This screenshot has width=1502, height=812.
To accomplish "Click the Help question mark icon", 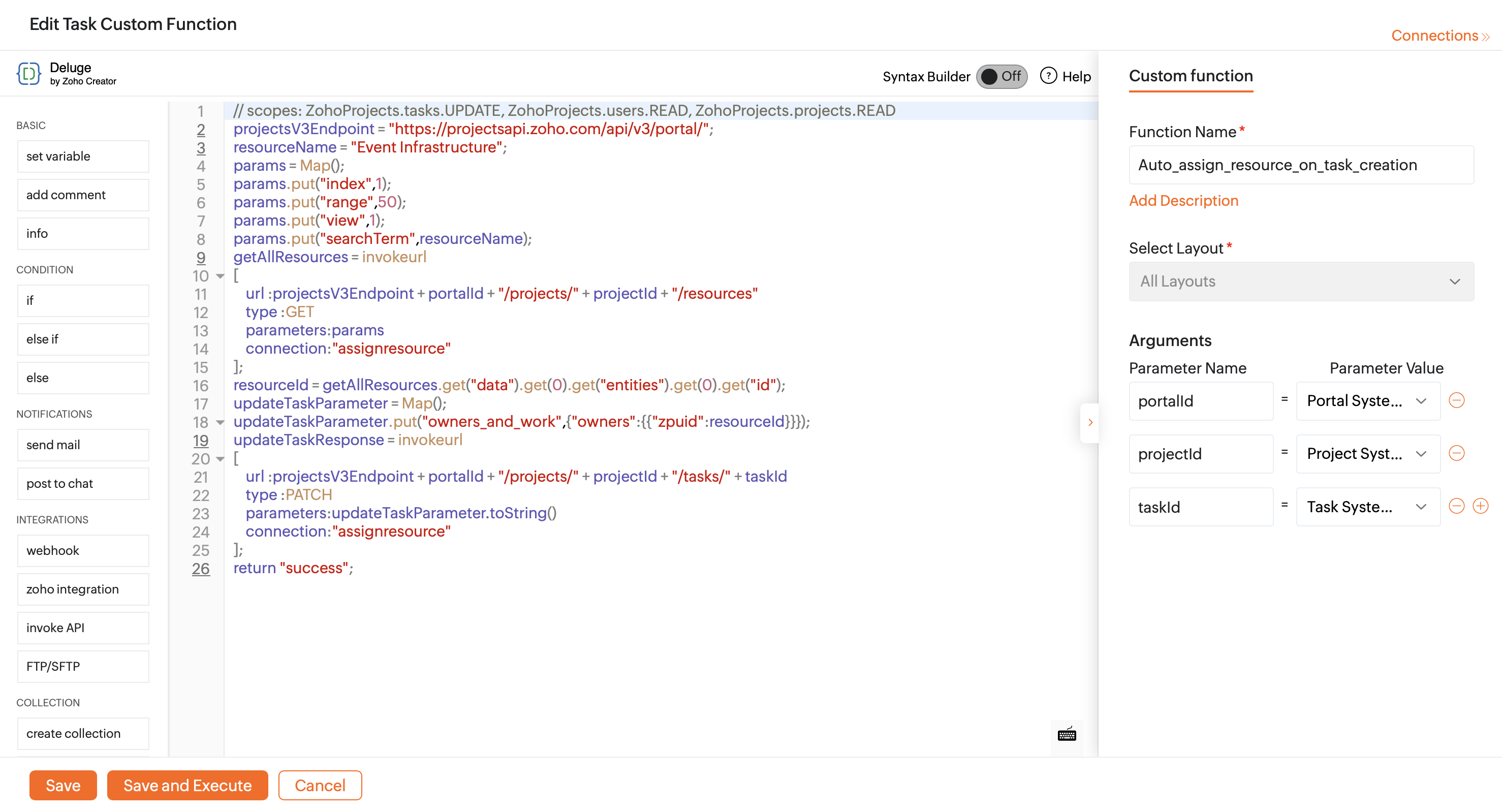I will click(1048, 76).
